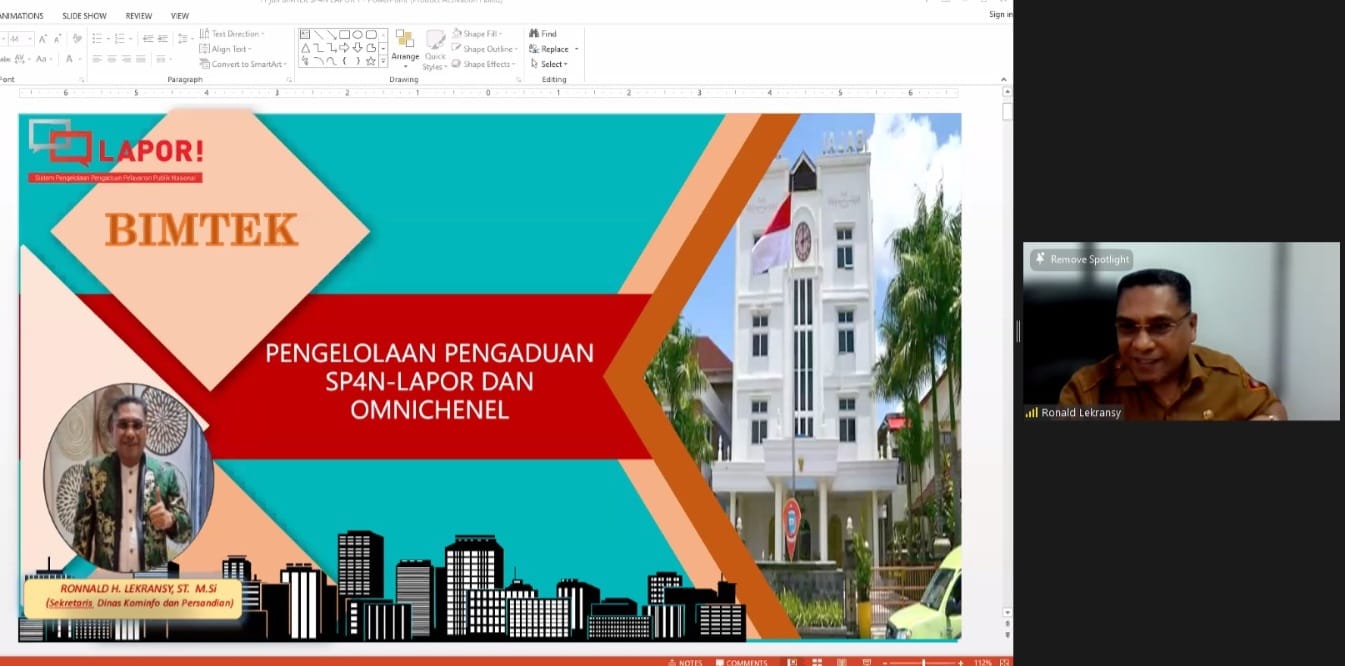Open the SLIDE SHOW ribbon tab
Viewport: 1345px width, 666px height.
[84, 16]
